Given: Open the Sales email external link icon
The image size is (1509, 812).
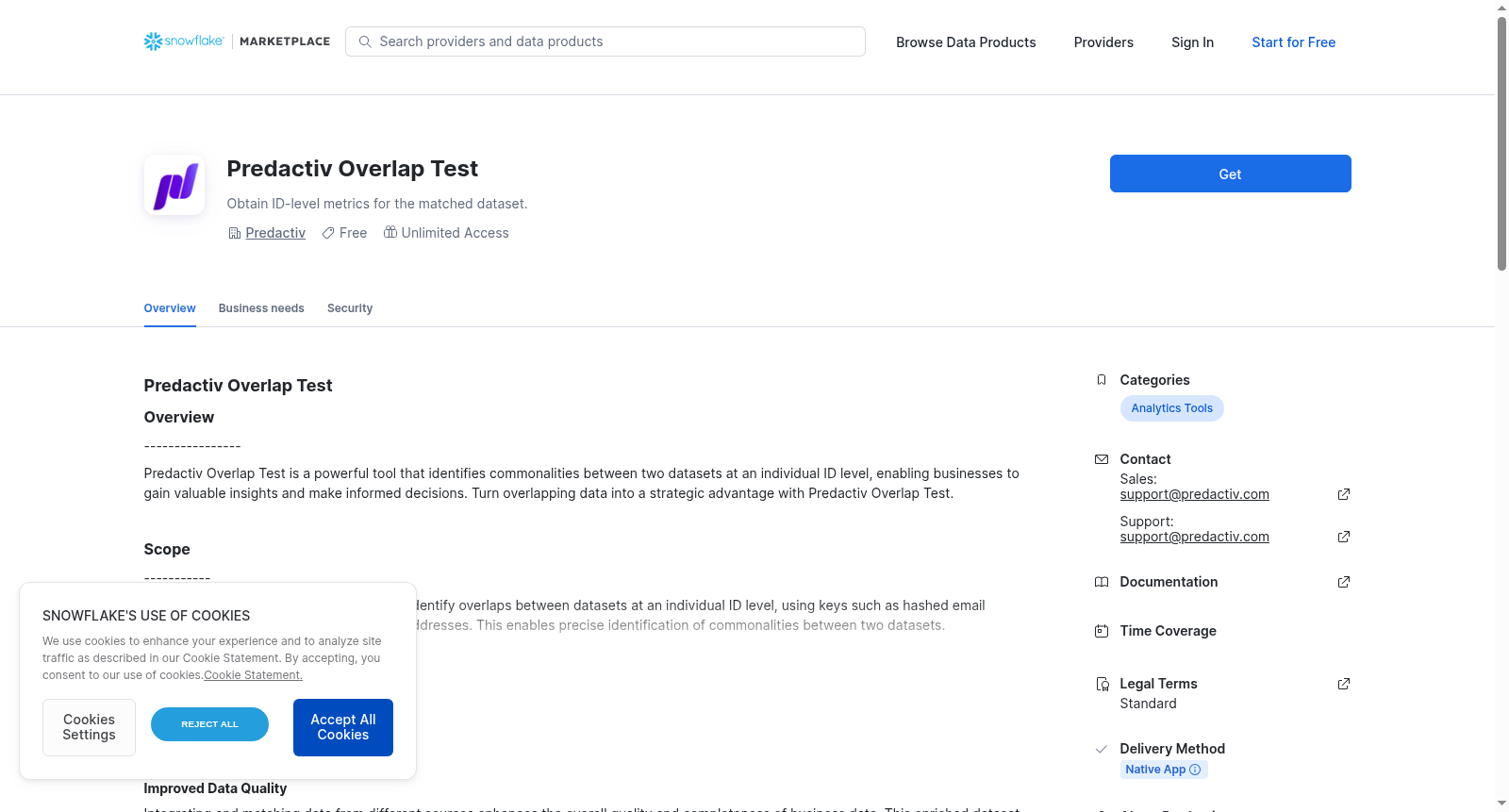Looking at the screenshot, I should (1344, 494).
